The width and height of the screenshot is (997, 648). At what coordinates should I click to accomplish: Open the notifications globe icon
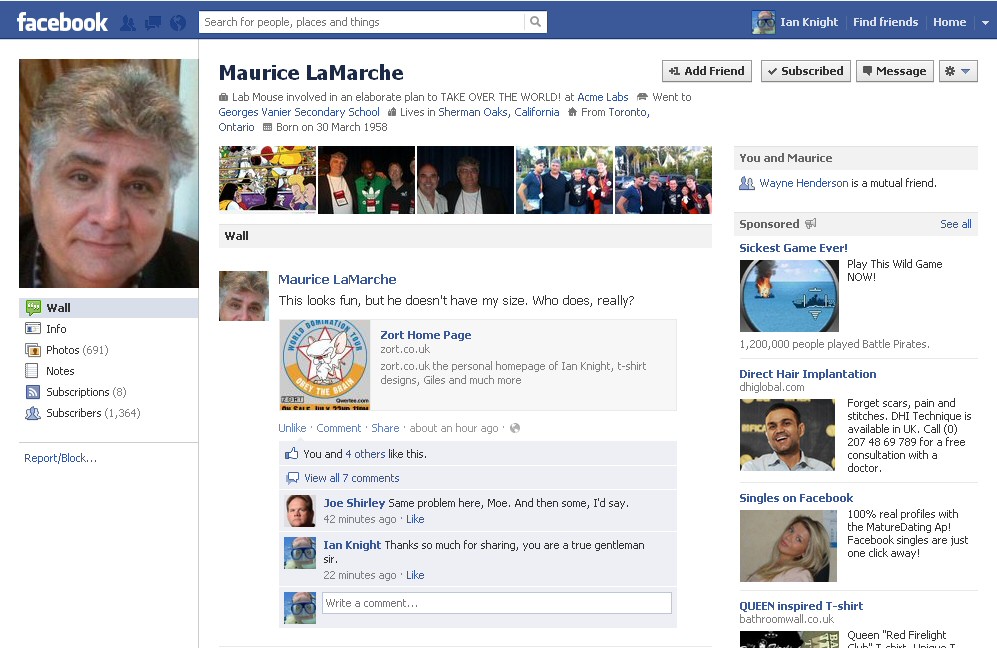[178, 22]
